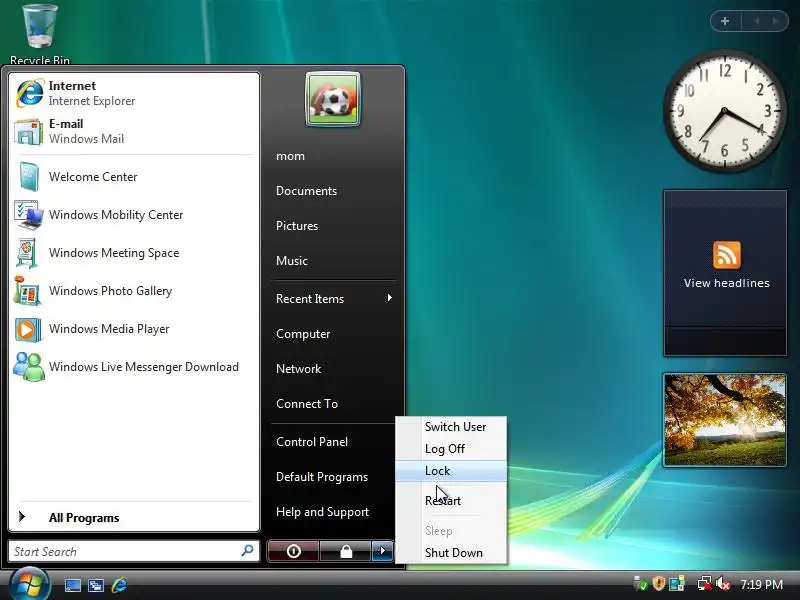Expand the Recent Items submenu
This screenshot has height=600, width=800.
334,298
